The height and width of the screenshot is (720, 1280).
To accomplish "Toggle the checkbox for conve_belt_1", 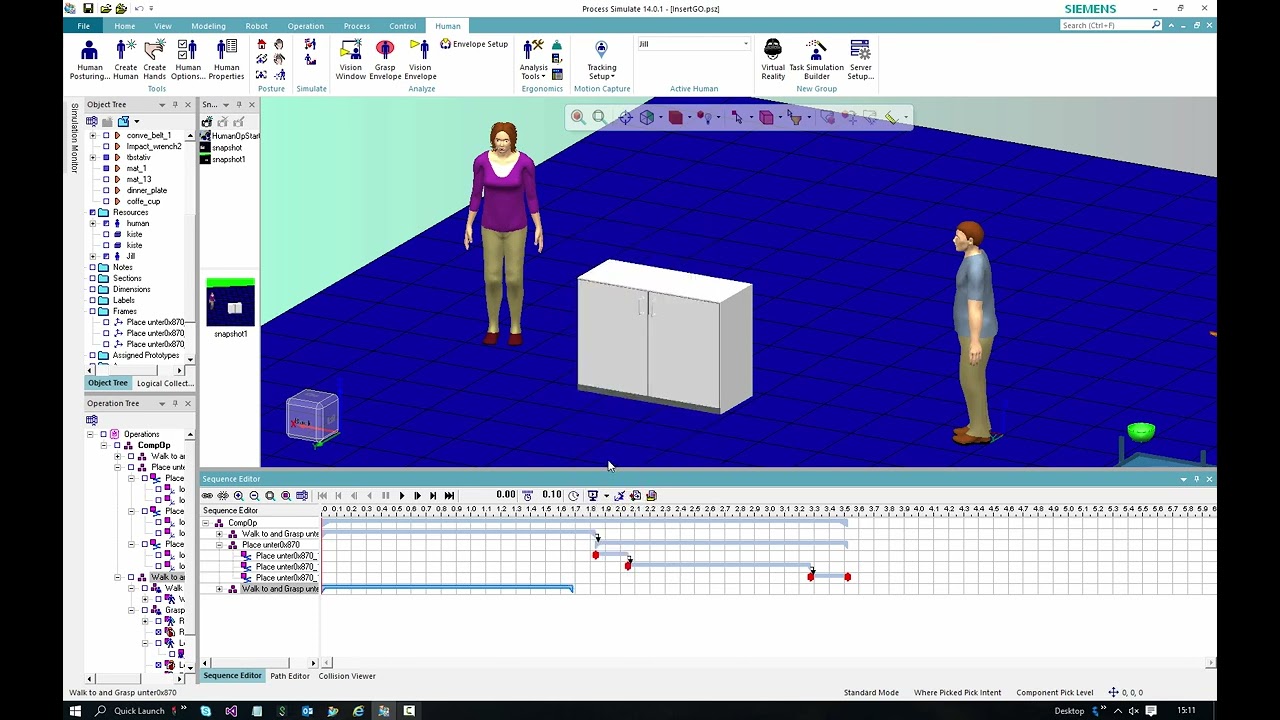I will (106, 135).
